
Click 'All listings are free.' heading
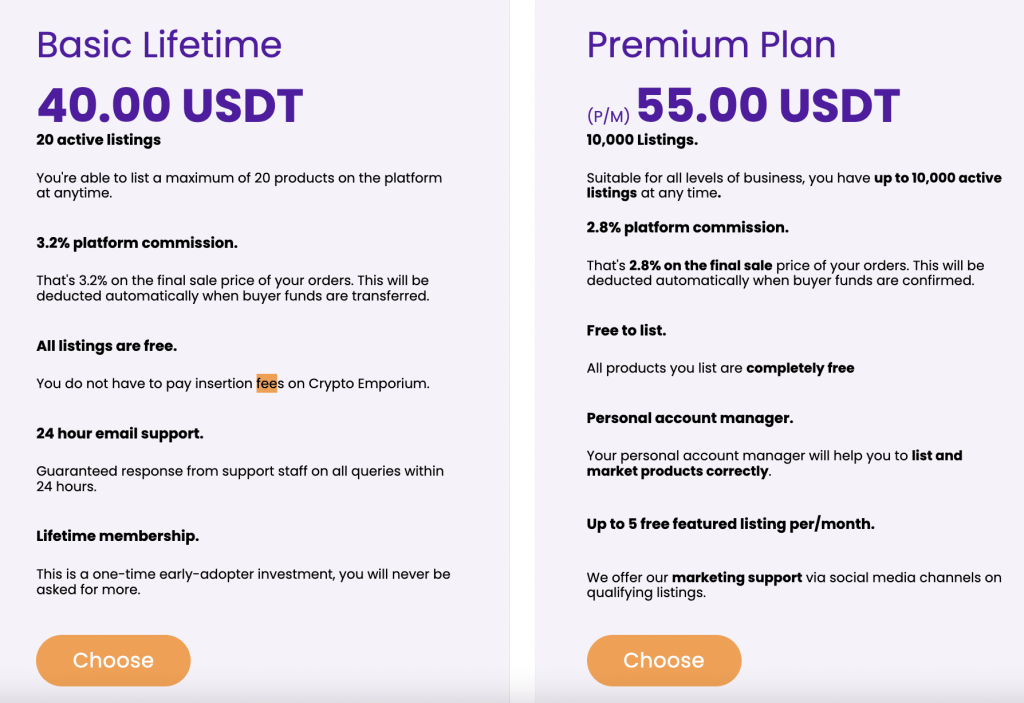[106, 346]
